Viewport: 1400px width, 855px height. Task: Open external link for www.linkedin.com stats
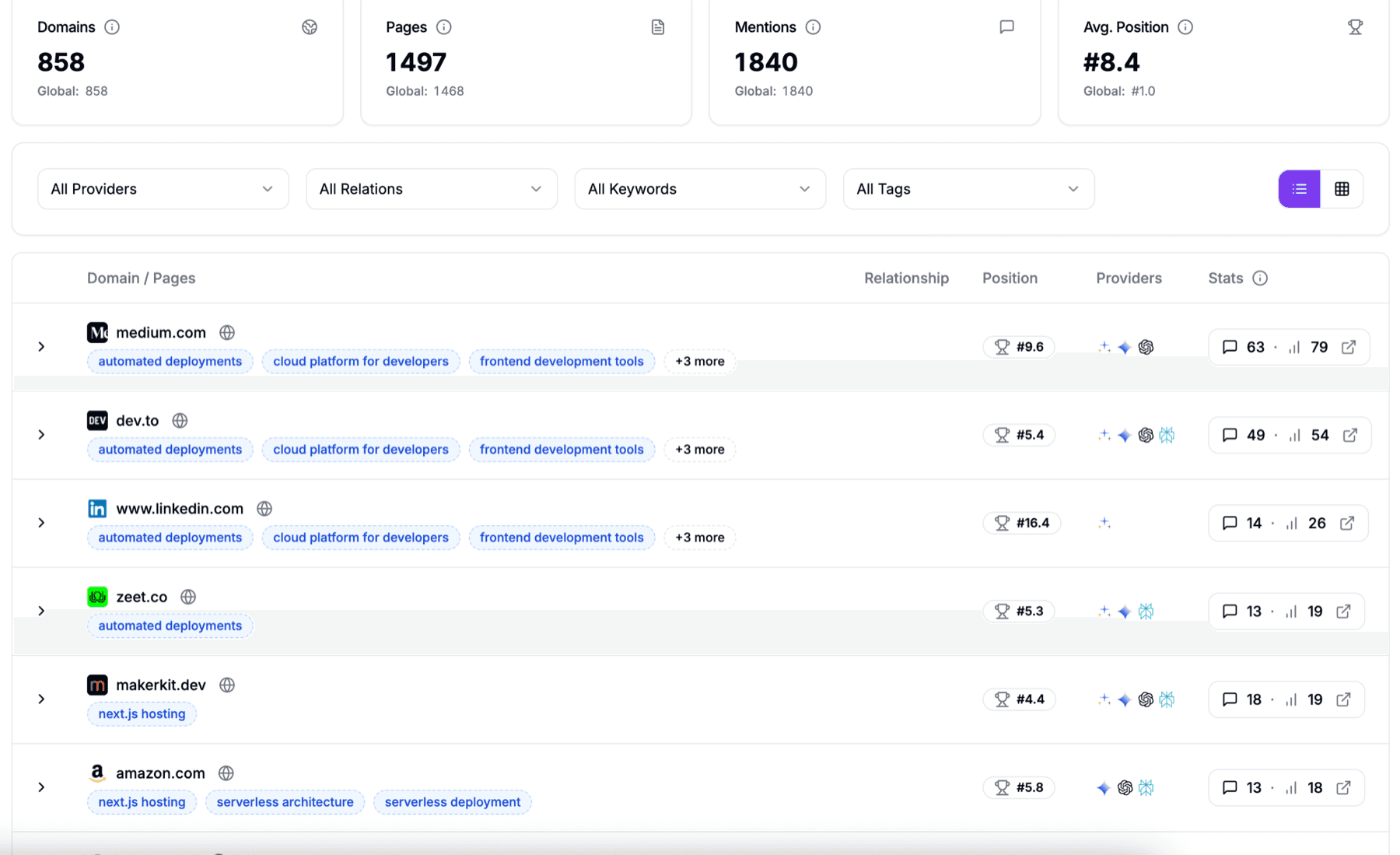[1347, 523]
